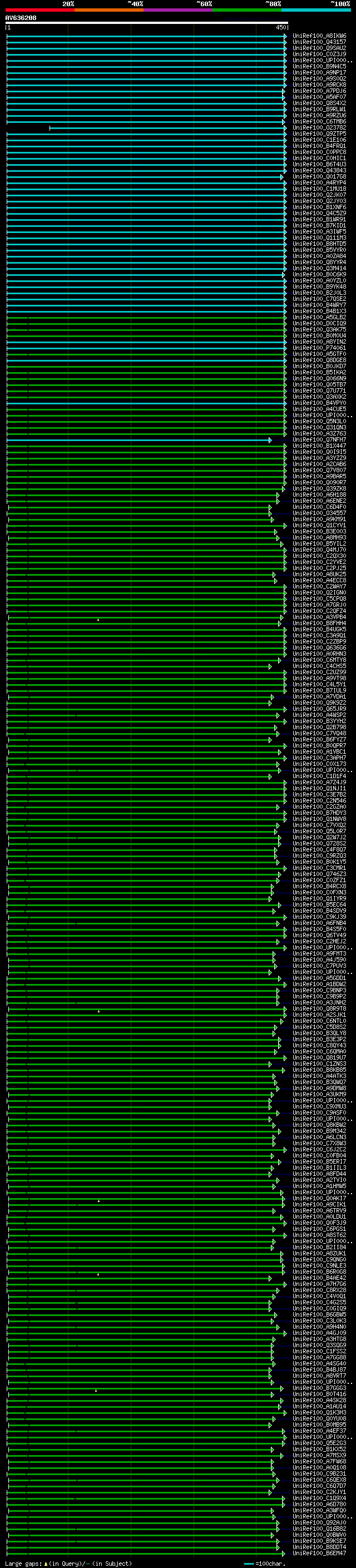This screenshot has width=356, height=1568.
Task: Select the query name AV636208
Action: (x=21, y=18)
